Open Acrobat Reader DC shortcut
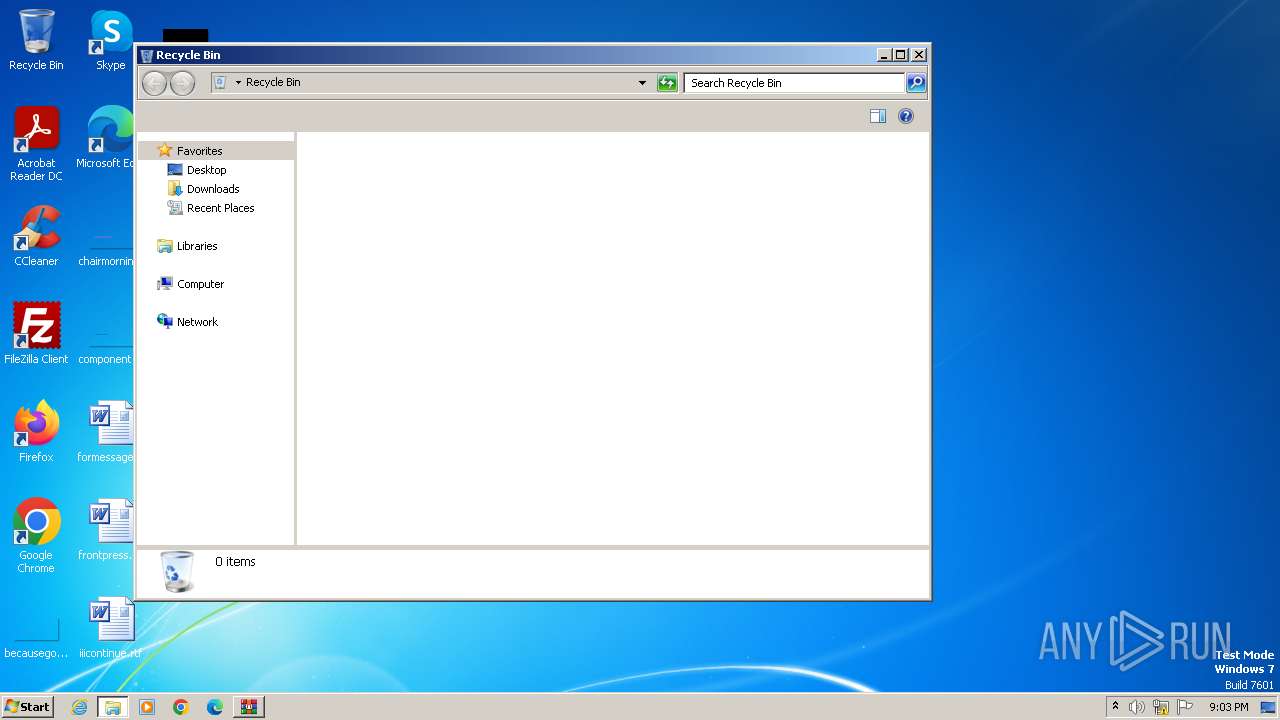The width and height of the screenshot is (1280, 720). pyautogui.click(x=36, y=144)
